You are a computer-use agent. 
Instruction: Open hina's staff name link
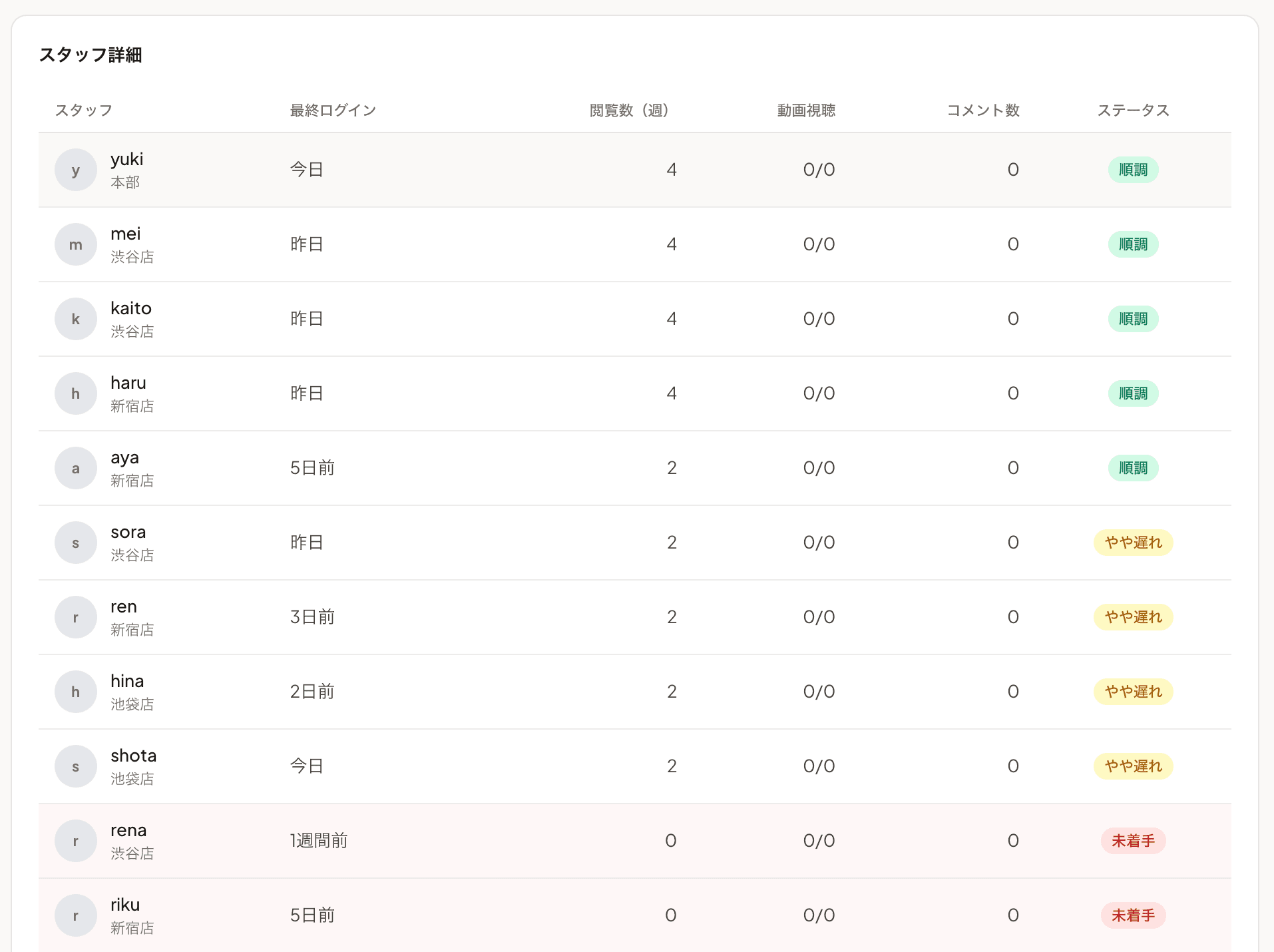[x=127, y=682]
